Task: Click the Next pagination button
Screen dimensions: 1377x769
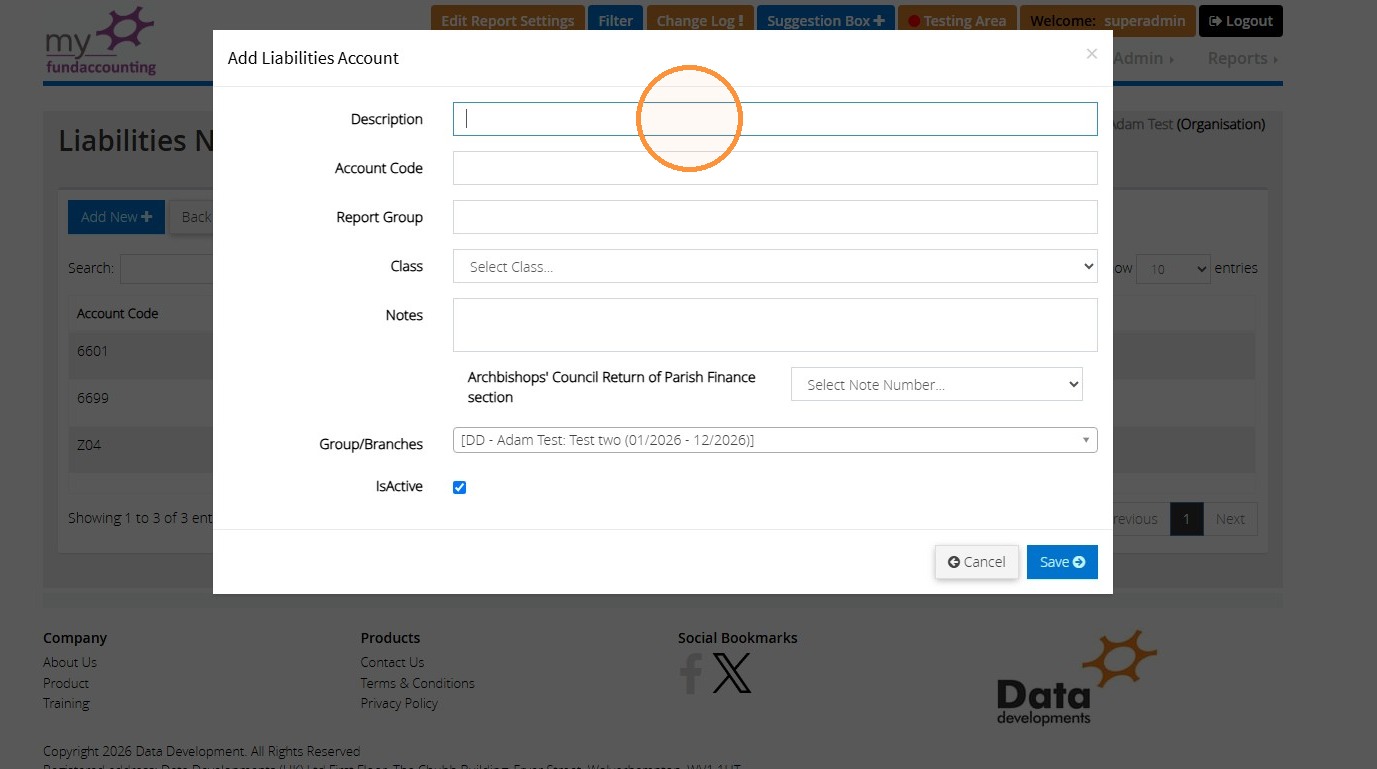Action: coord(1230,519)
